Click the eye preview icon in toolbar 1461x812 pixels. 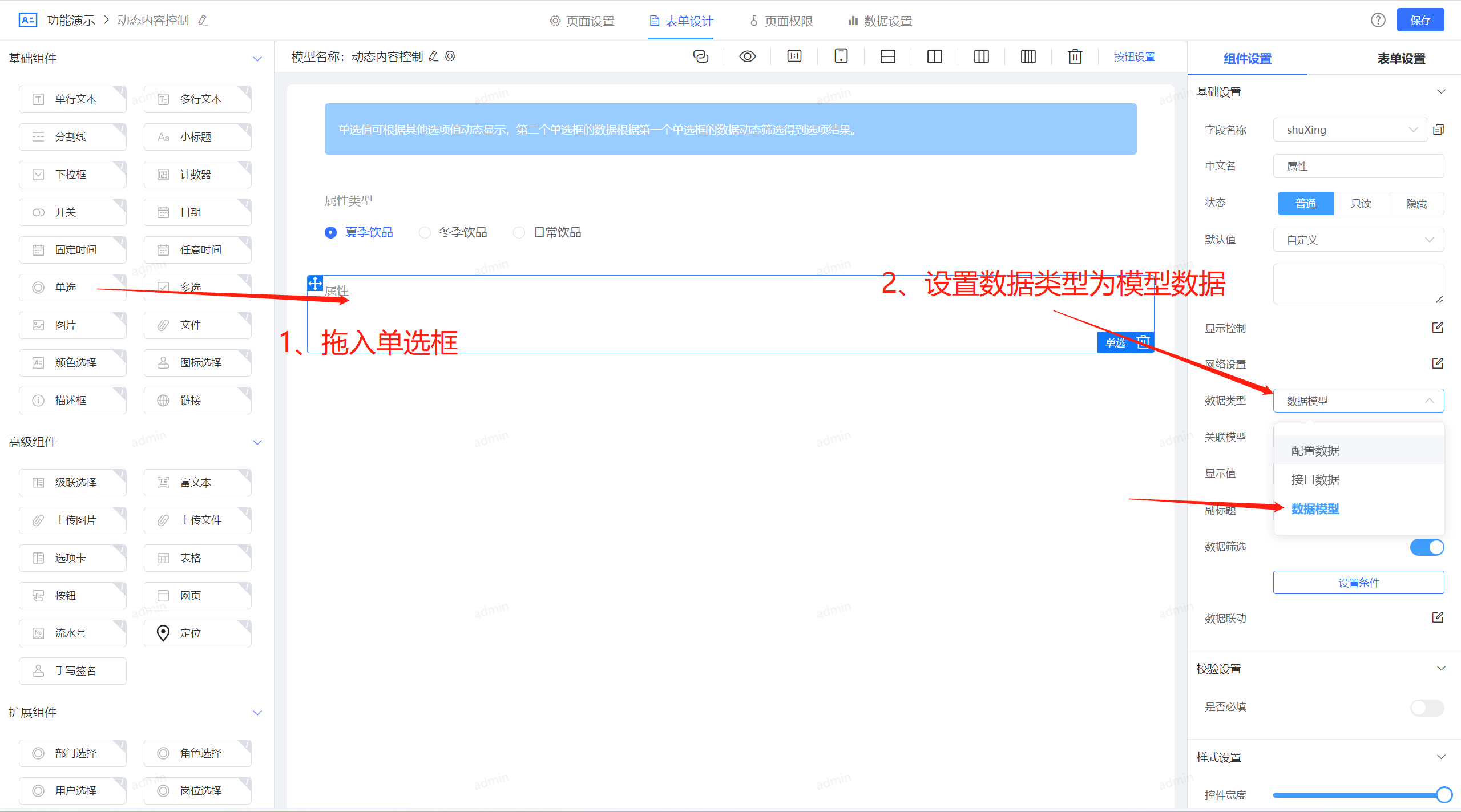tap(747, 56)
